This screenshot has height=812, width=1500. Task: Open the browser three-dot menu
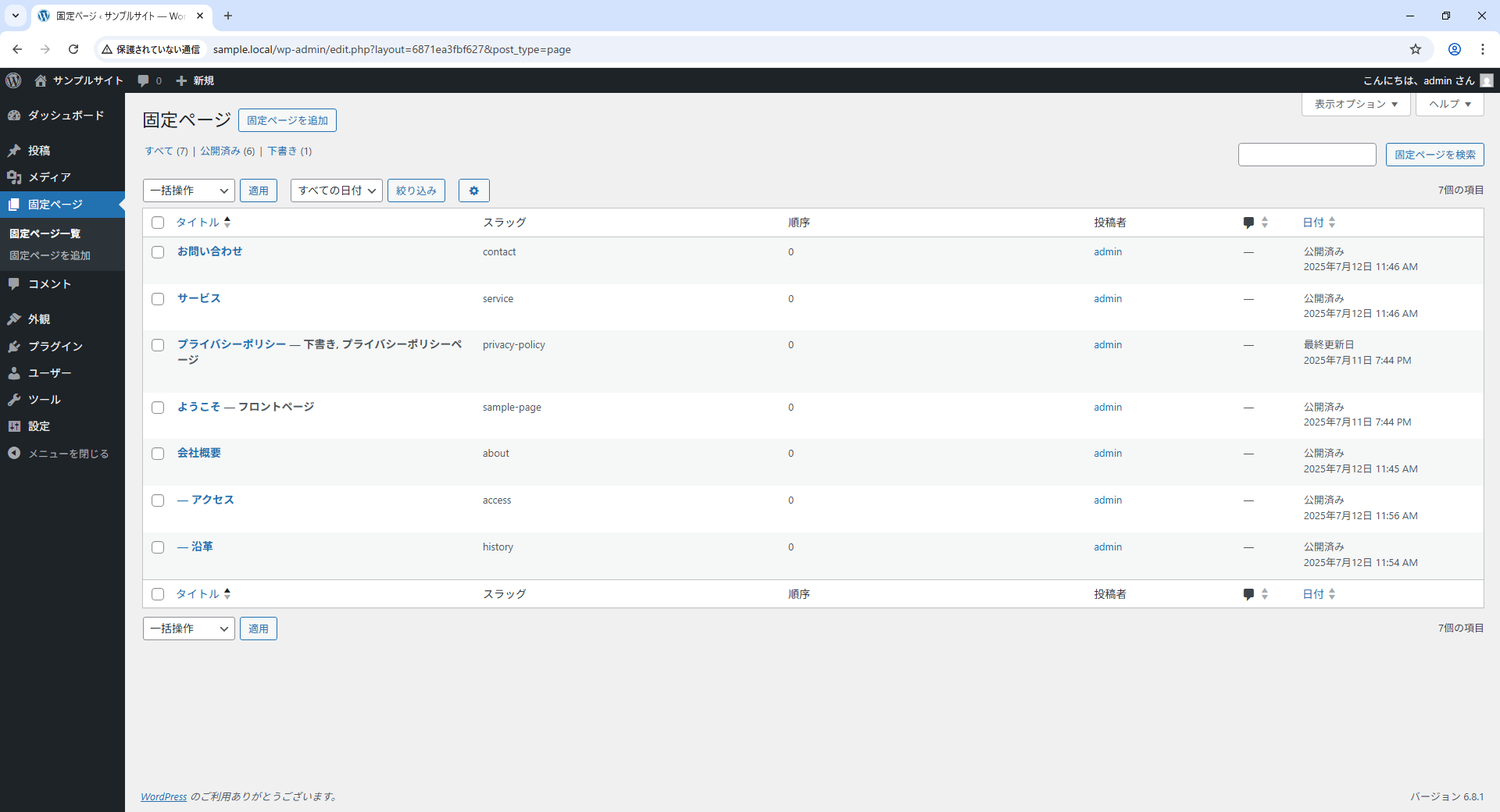point(1483,49)
